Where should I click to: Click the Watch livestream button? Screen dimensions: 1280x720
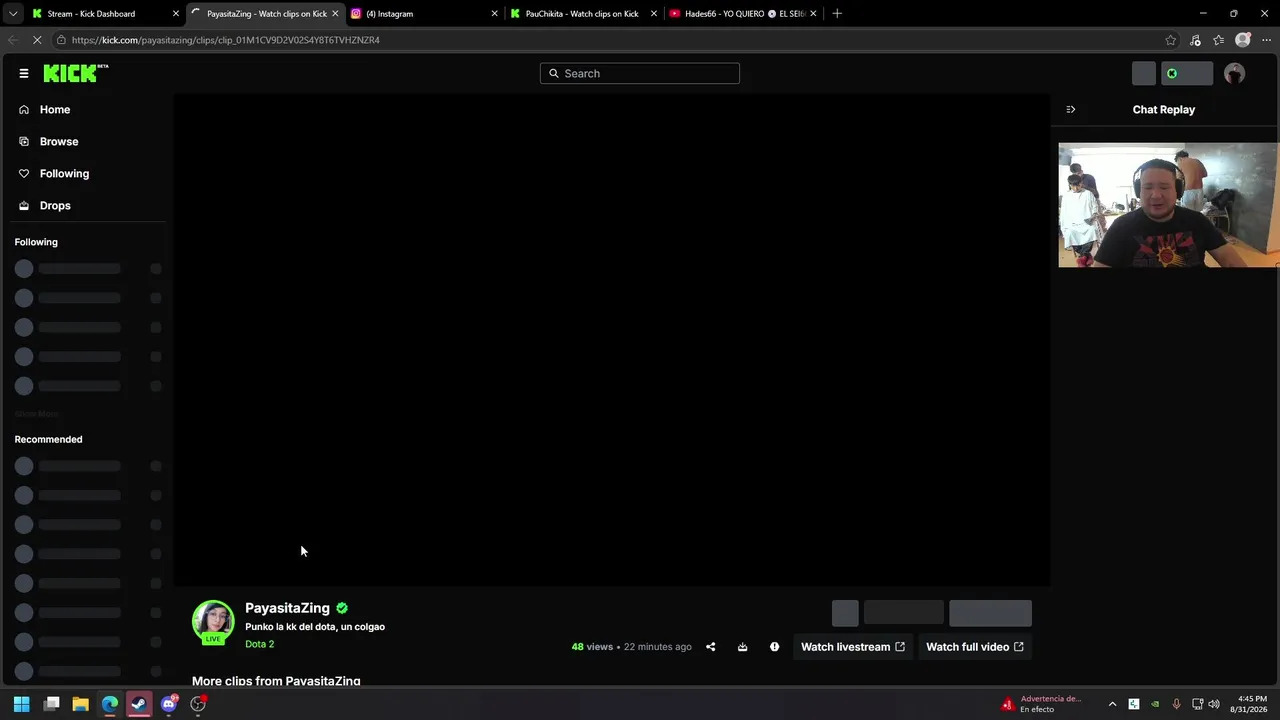point(852,647)
